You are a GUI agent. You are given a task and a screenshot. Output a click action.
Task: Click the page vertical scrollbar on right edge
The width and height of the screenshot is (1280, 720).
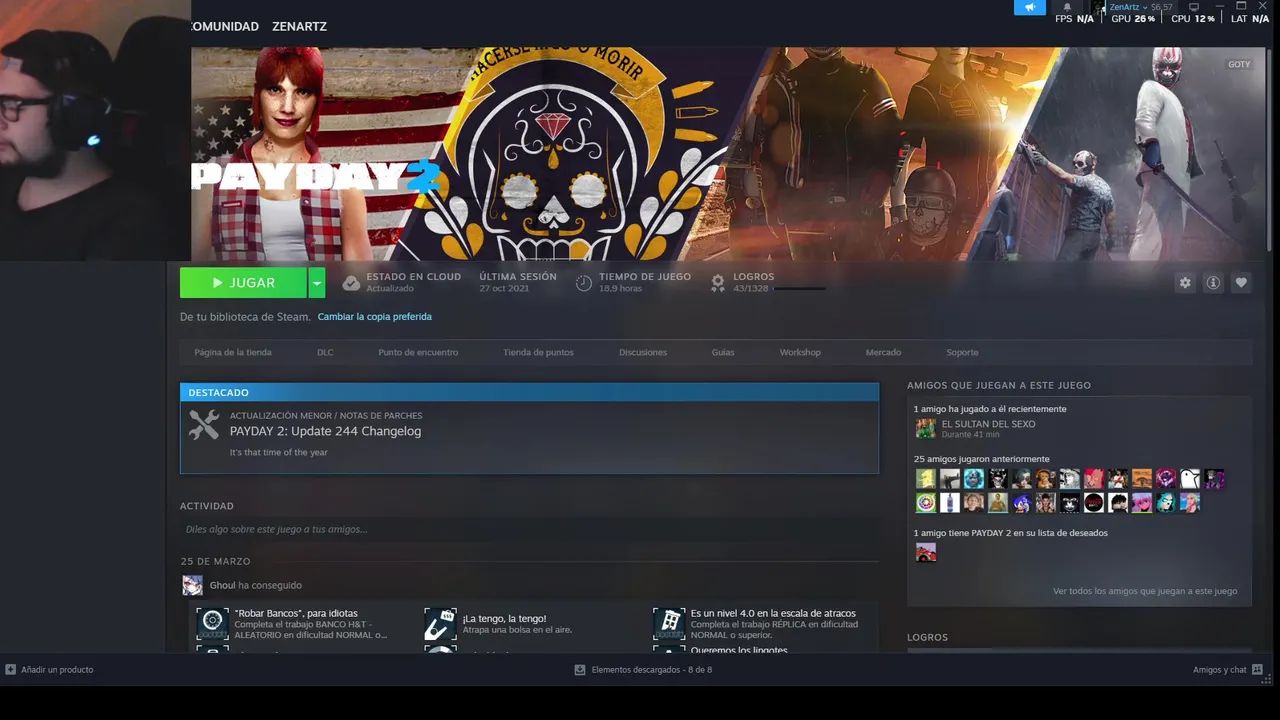point(1270,150)
